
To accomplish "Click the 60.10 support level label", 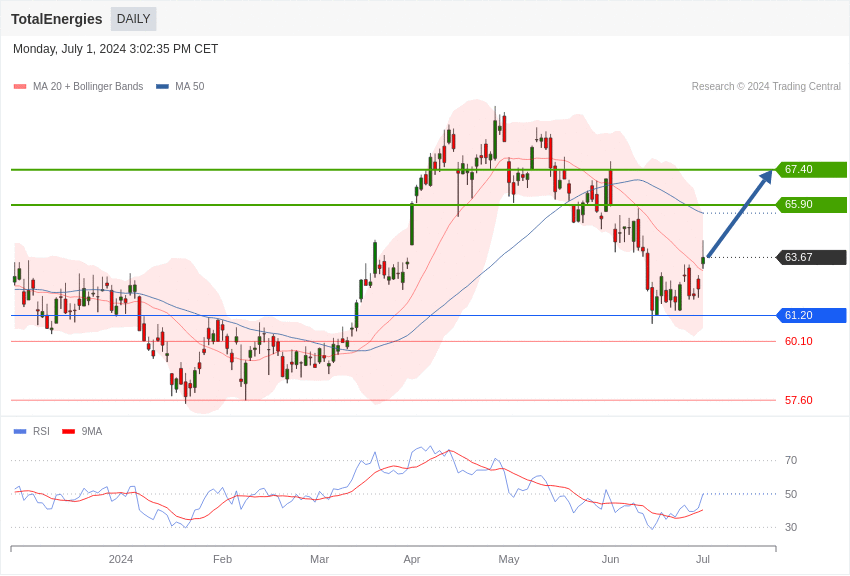I will pyautogui.click(x=798, y=342).
